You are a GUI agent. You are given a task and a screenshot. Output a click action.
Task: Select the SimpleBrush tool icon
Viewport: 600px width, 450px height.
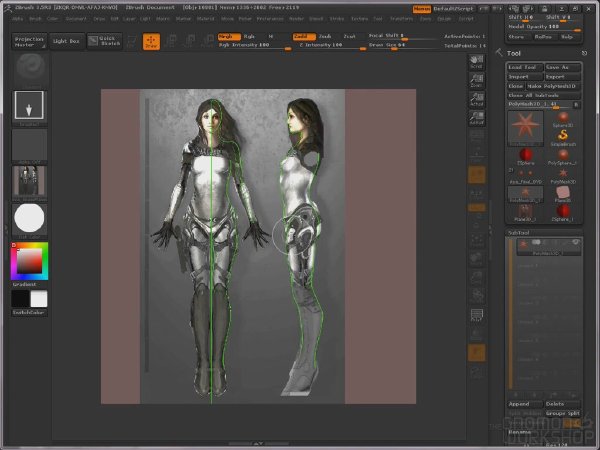pos(562,138)
